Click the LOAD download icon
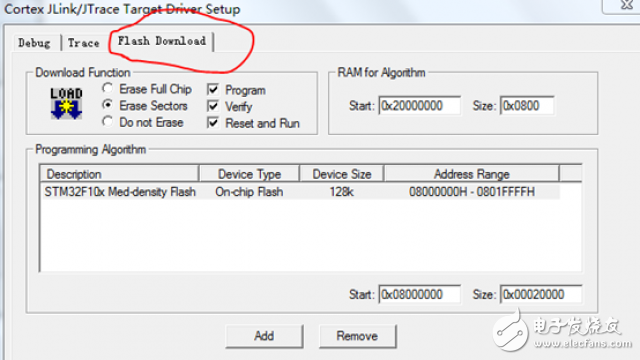This screenshot has width=640, height=360. 66,104
